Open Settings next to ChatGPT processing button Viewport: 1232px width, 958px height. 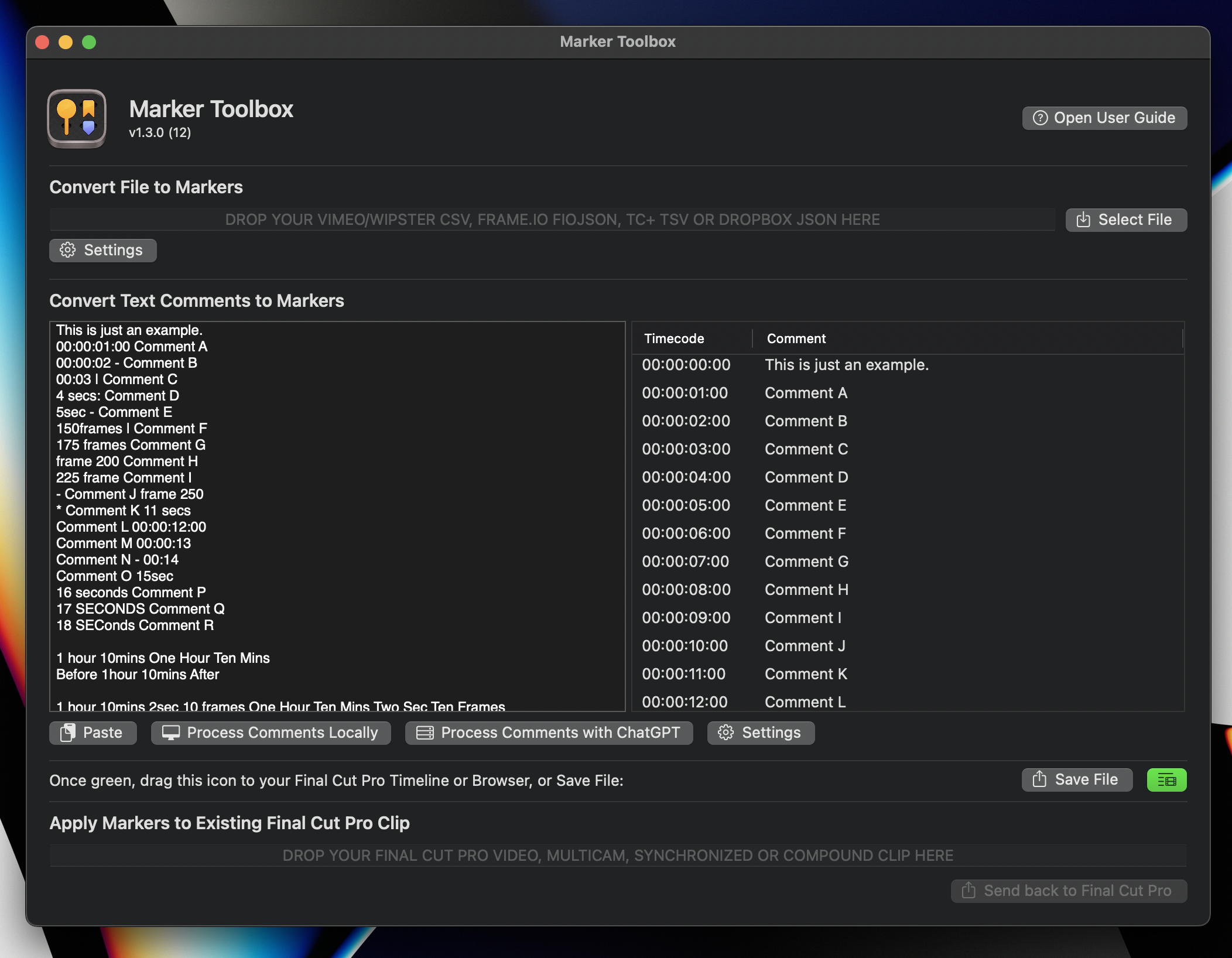click(x=760, y=733)
